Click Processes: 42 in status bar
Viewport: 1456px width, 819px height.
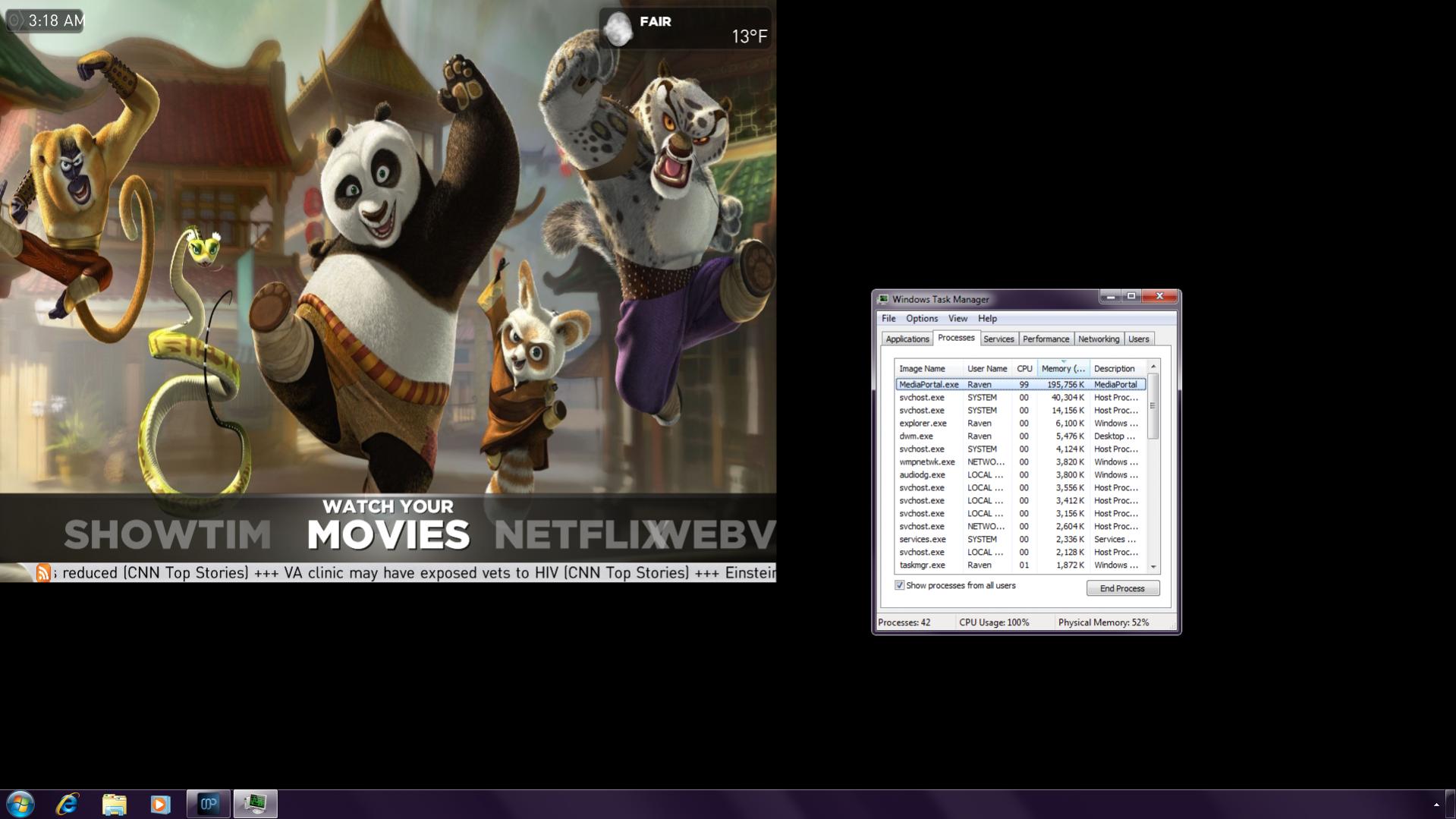click(x=904, y=622)
